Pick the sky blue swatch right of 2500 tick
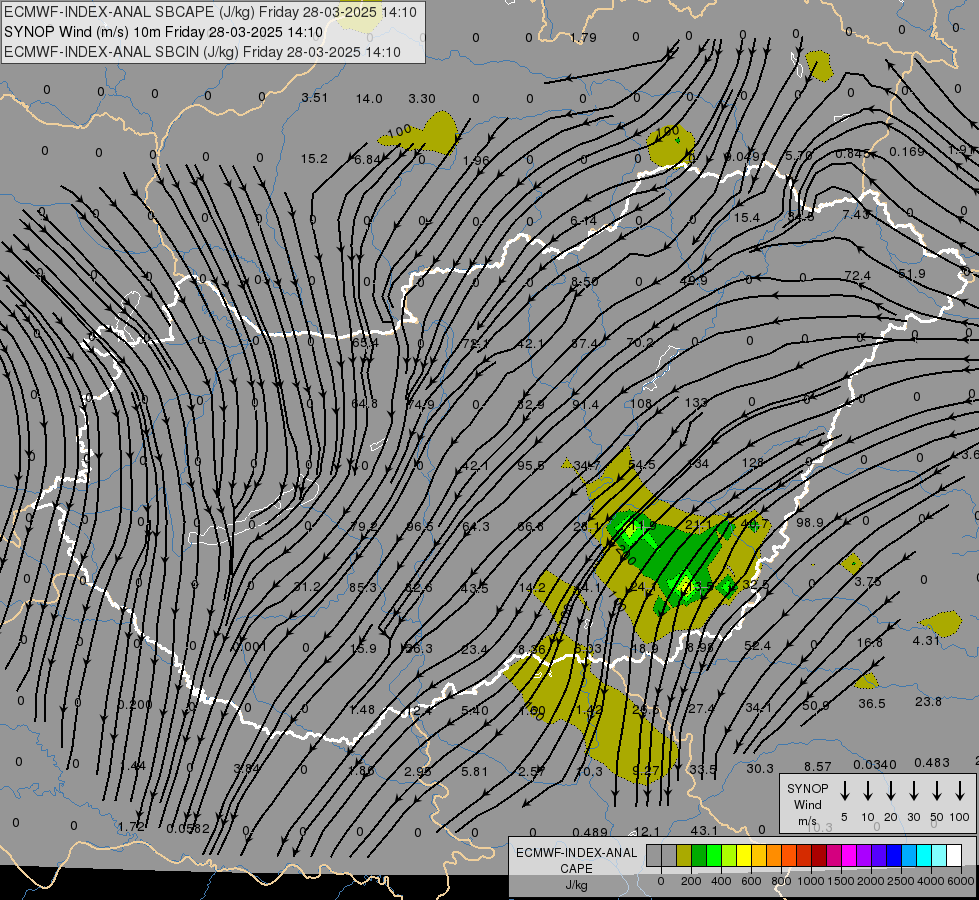The height and width of the screenshot is (900, 979). pos(910,855)
